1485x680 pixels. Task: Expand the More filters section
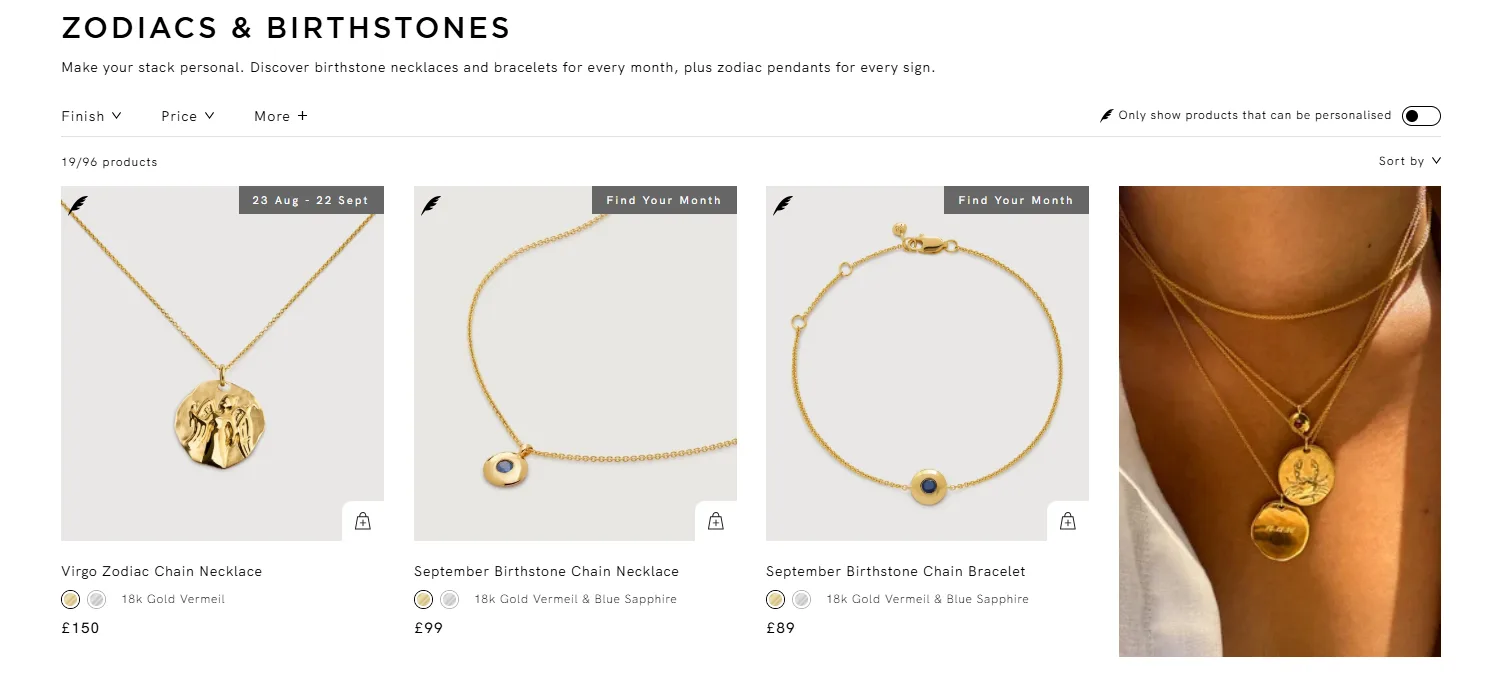(x=280, y=115)
